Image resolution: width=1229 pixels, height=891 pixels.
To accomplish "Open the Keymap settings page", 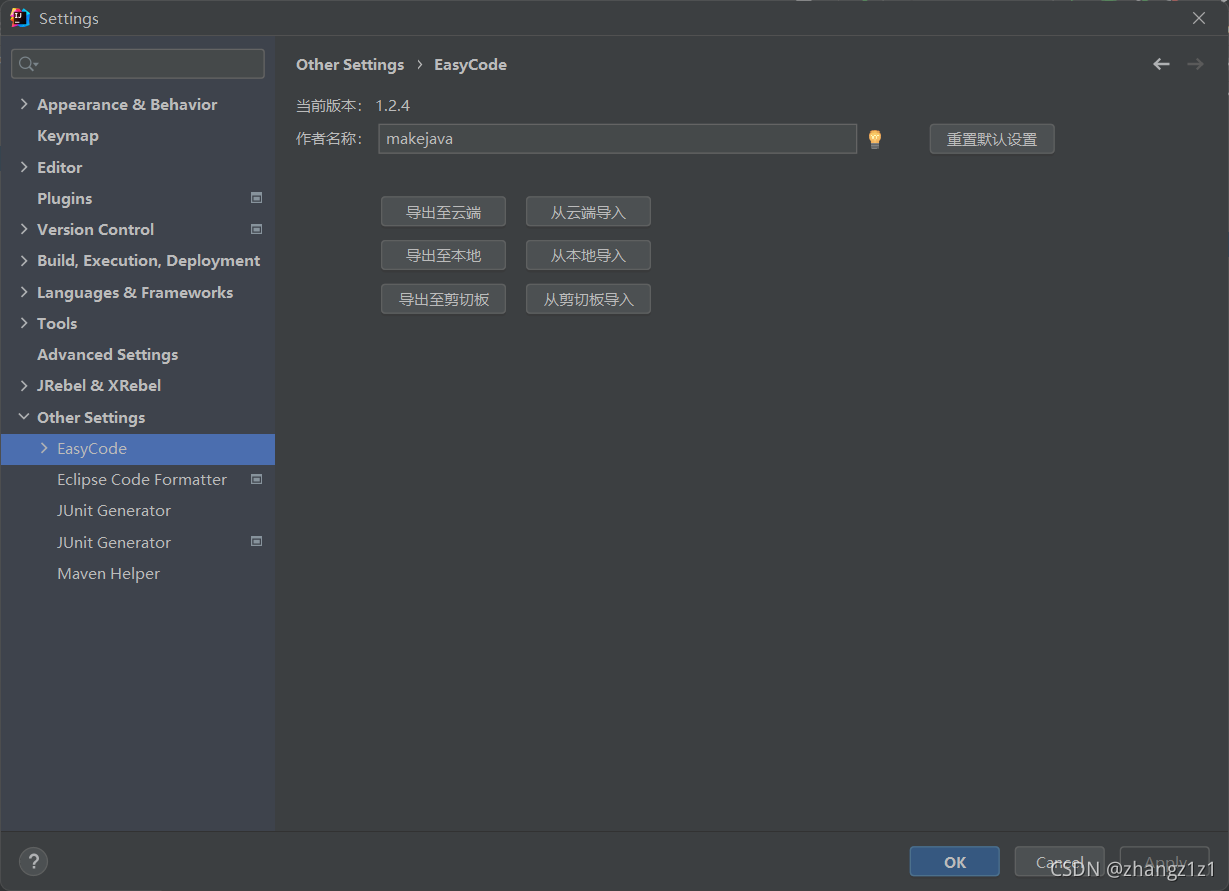I will [68, 136].
